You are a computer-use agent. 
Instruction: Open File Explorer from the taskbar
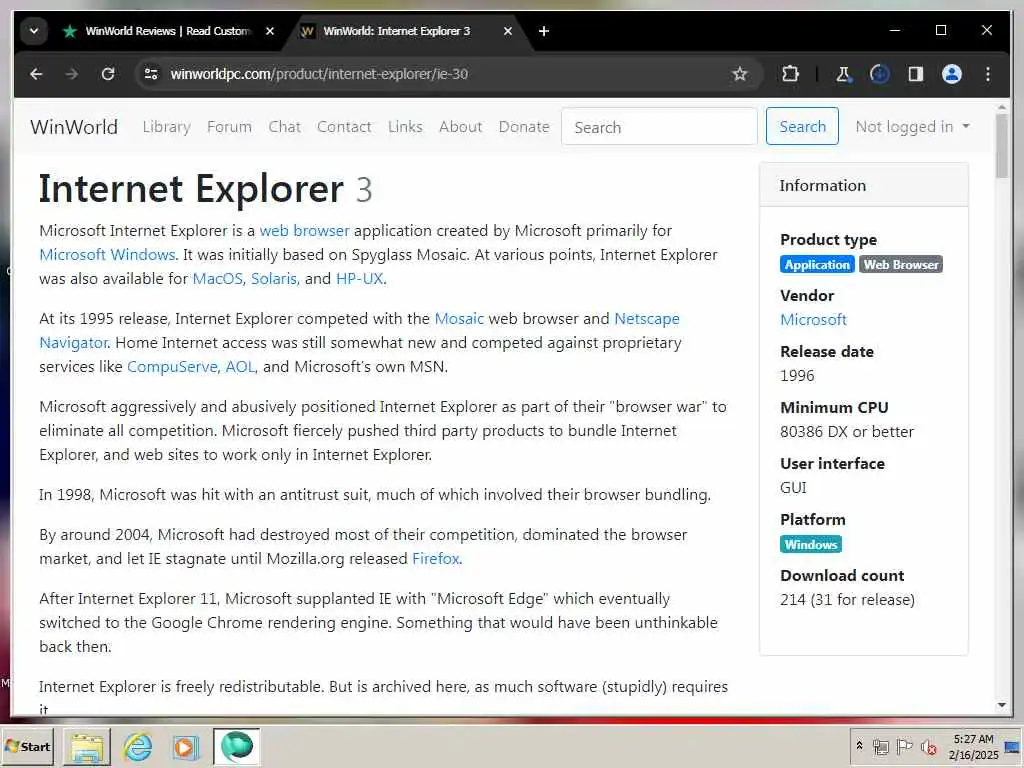pyautogui.click(x=87, y=747)
